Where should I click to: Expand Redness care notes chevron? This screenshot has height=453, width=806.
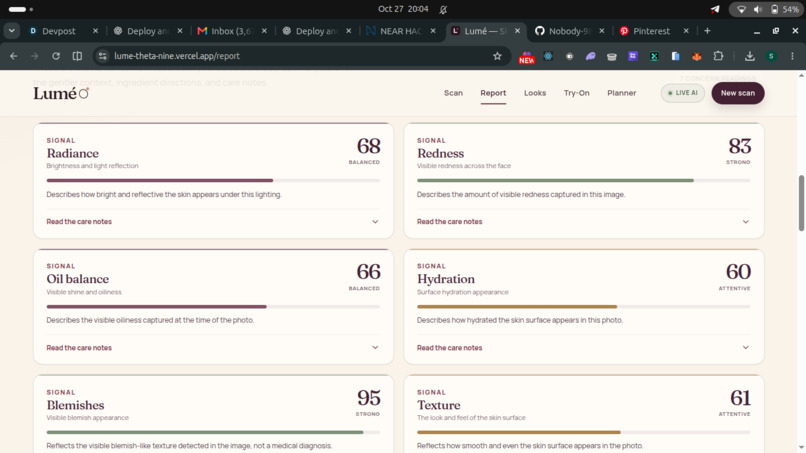745,222
